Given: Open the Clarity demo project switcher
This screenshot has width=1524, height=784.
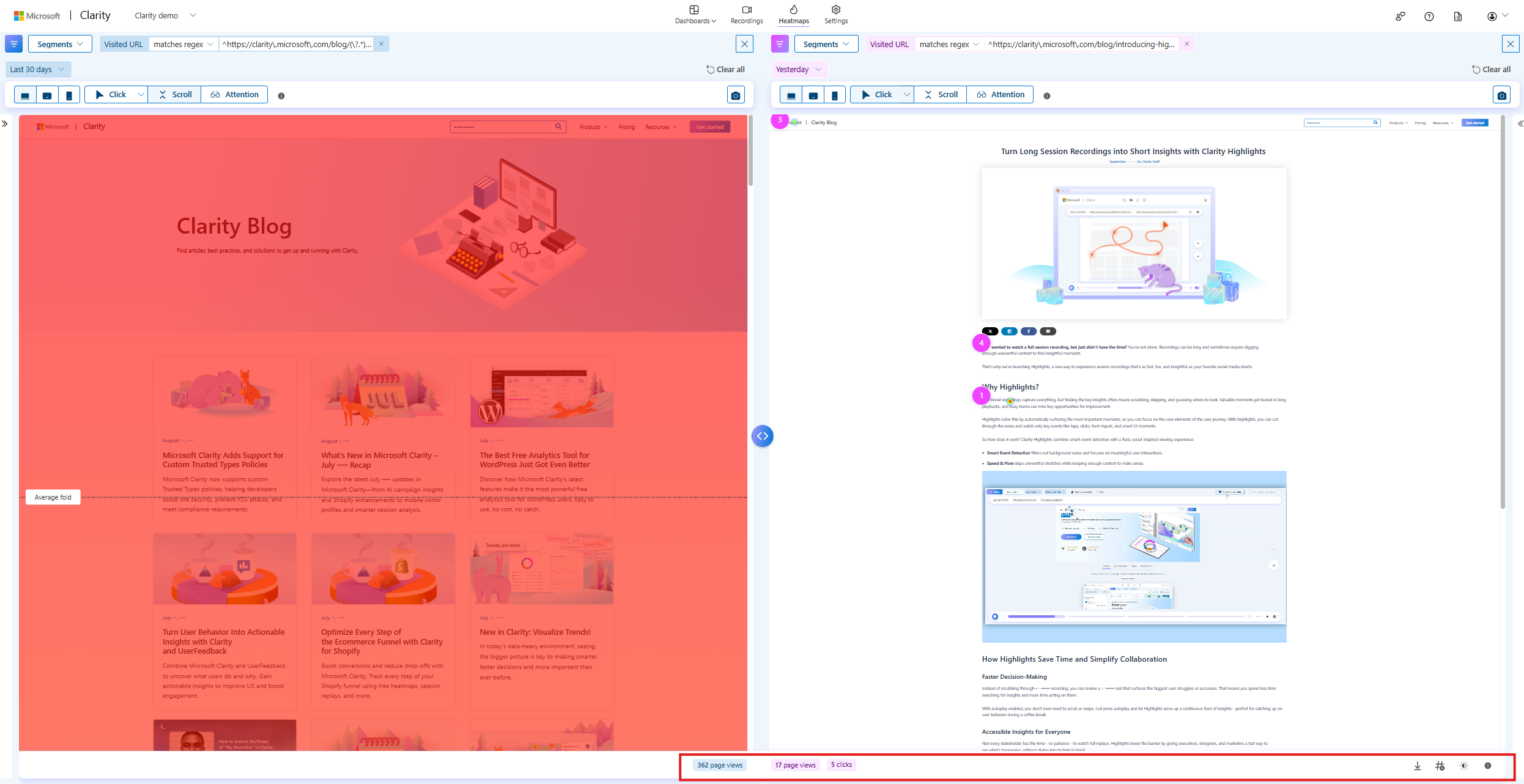Looking at the screenshot, I should (165, 15).
